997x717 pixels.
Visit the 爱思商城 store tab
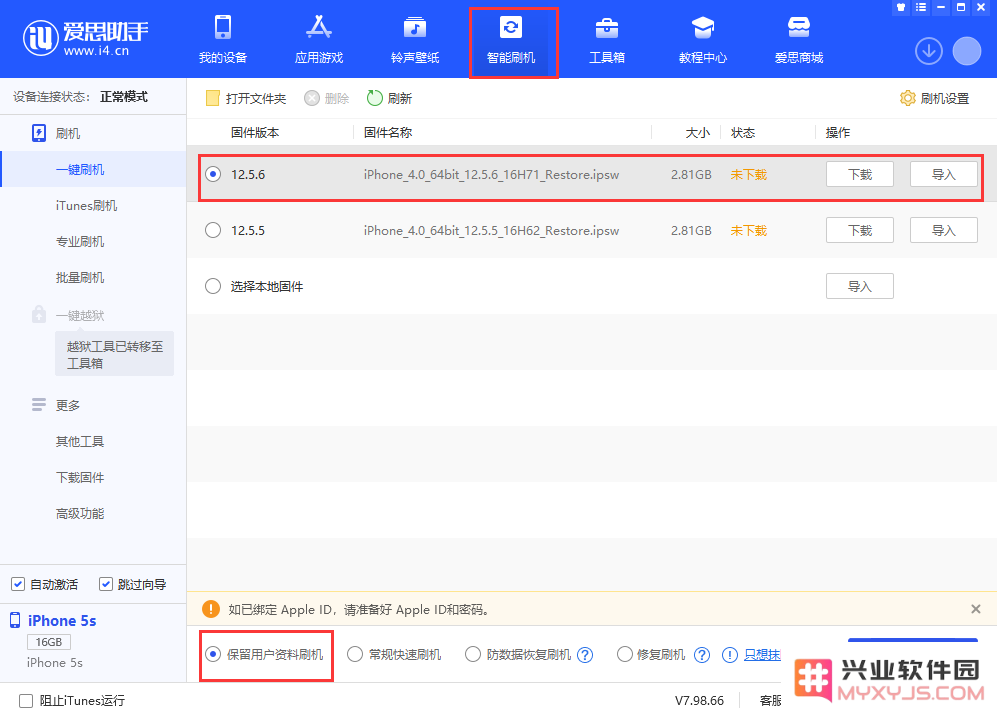(799, 40)
